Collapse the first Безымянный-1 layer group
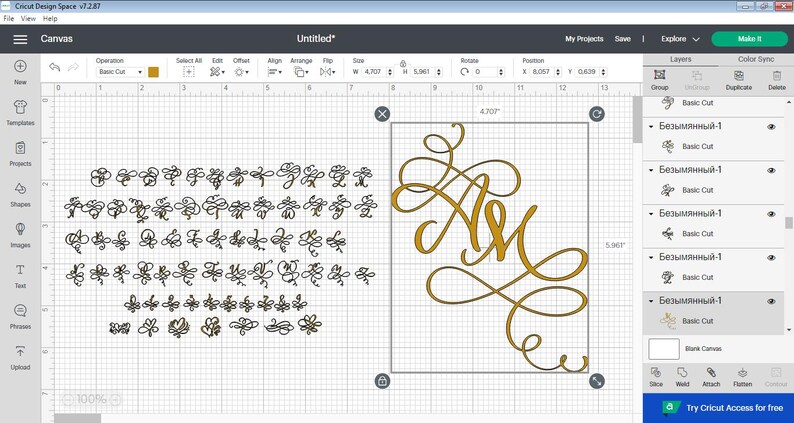 click(x=651, y=127)
